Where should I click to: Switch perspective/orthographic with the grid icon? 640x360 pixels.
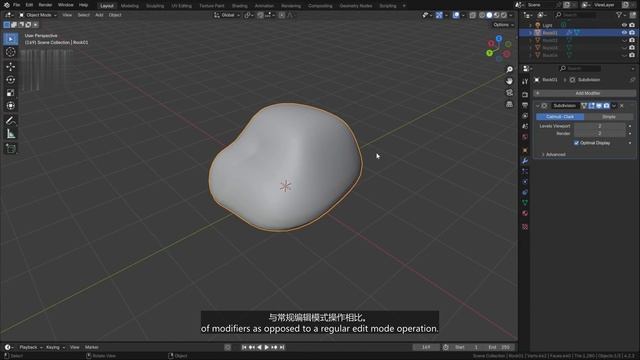[509, 104]
